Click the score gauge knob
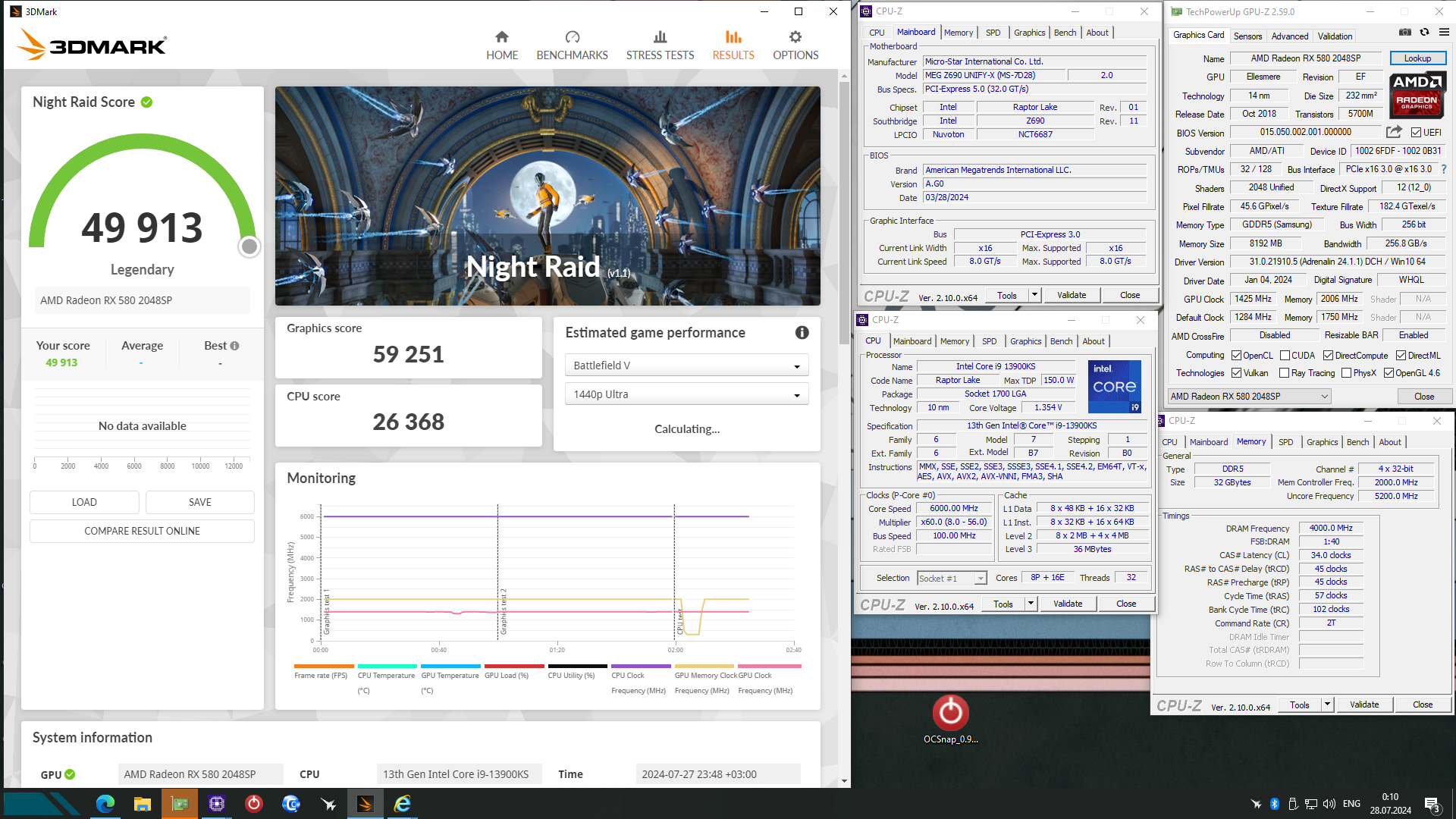Viewport: 1456px width, 819px height. tap(249, 246)
